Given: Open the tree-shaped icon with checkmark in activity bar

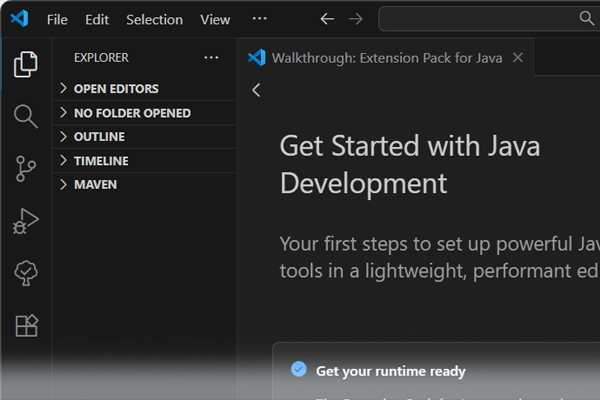Looking at the screenshot, I should point(26,273).
